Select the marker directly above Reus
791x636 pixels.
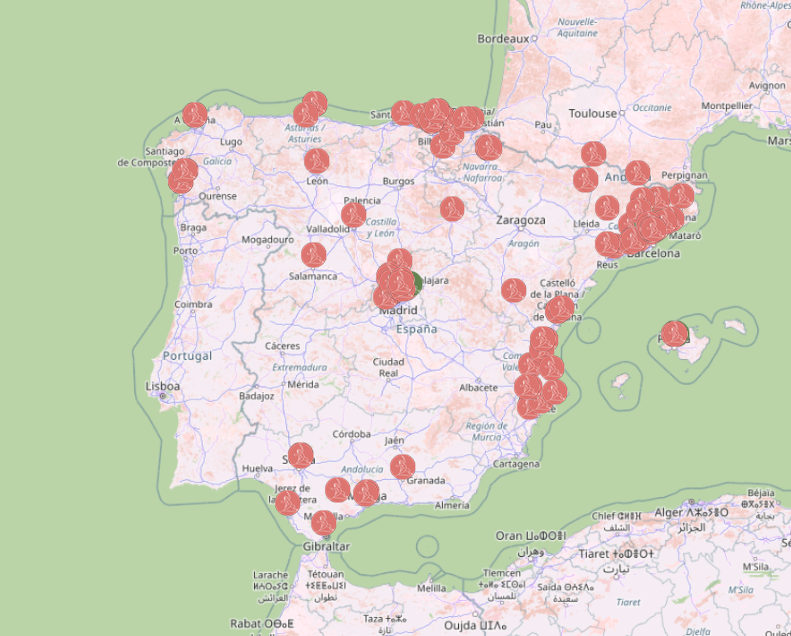click(608, 243)
